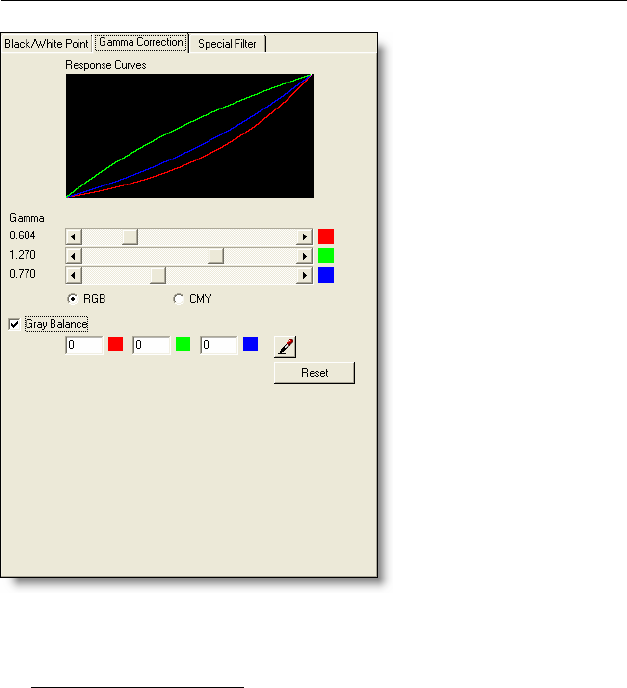Select the Gamma Correction tab
Screen dimensions: 627x688
pos(141,43)
